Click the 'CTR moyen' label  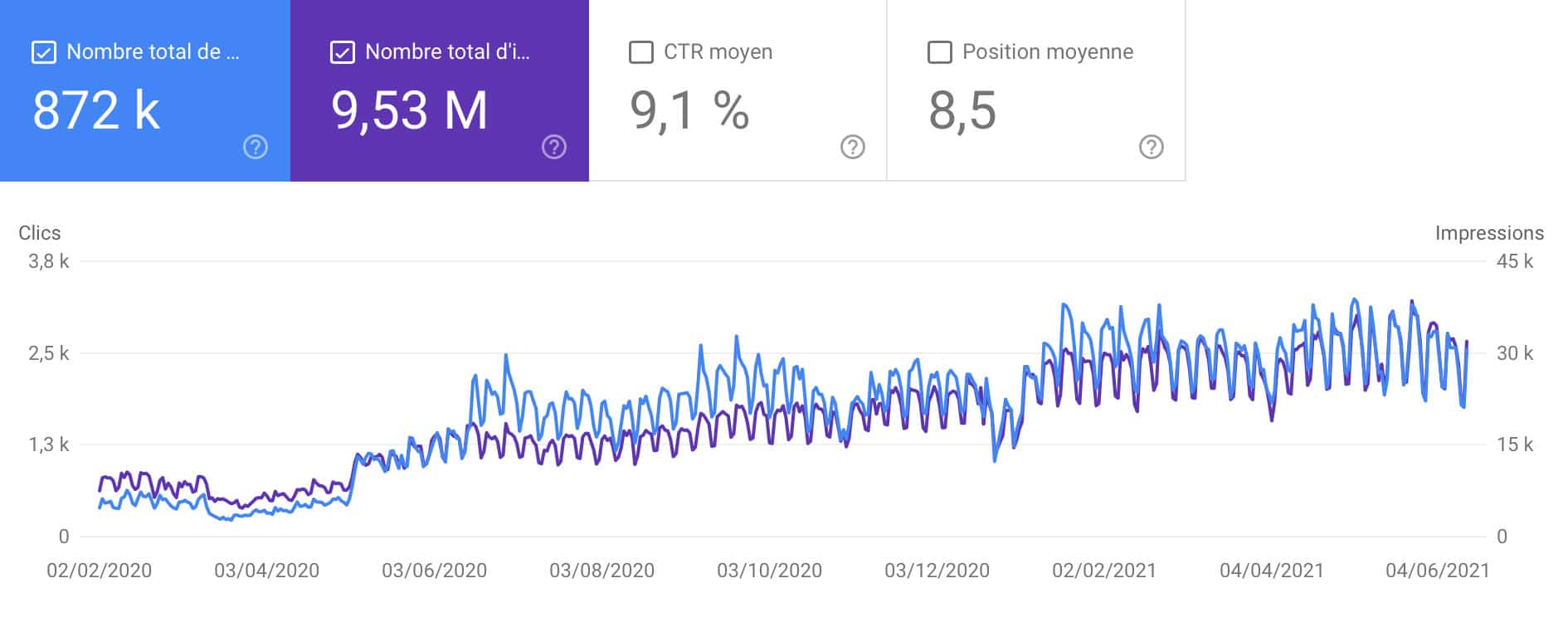[x=718, y=52]
